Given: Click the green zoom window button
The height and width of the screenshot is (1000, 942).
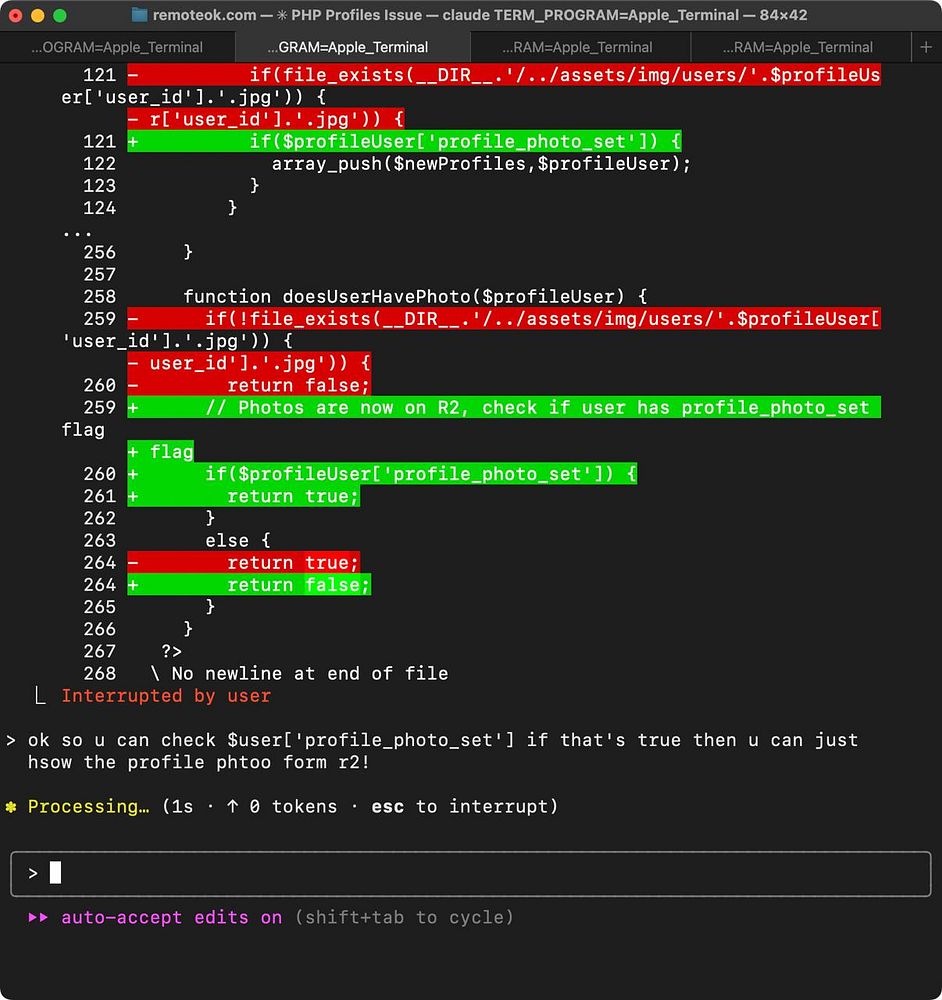Looking at the screenshot, I should pyautogui.click(x=60, y=15).
